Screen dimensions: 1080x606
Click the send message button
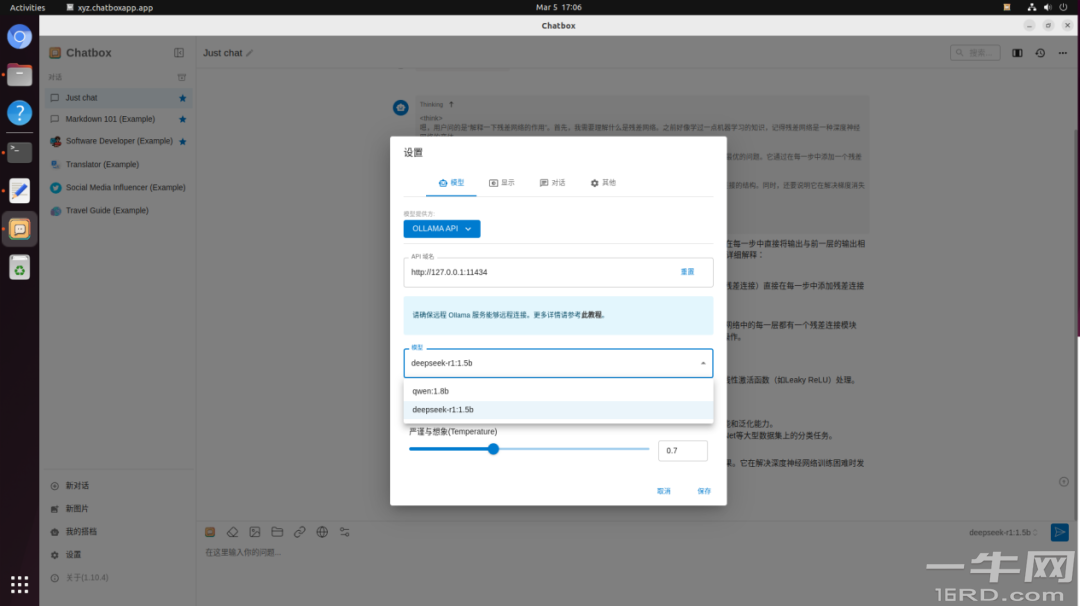click(1059, 532)
